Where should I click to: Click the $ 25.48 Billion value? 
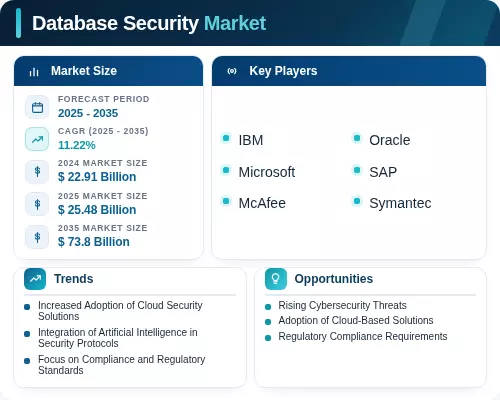(x=97, y=210)
